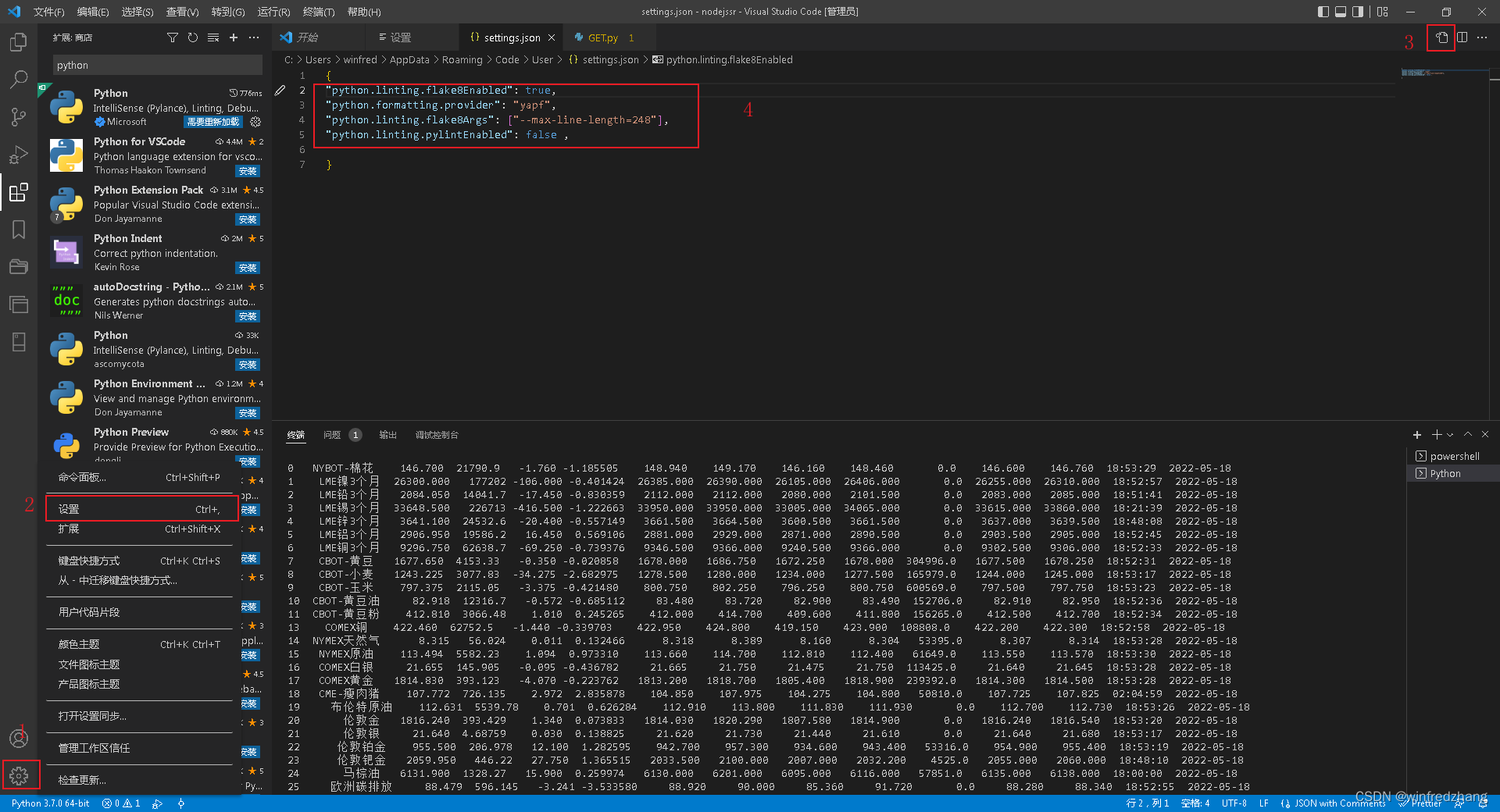Open the Search view in activity bar
Screen dimensions: 1500x812
[19, 80]
